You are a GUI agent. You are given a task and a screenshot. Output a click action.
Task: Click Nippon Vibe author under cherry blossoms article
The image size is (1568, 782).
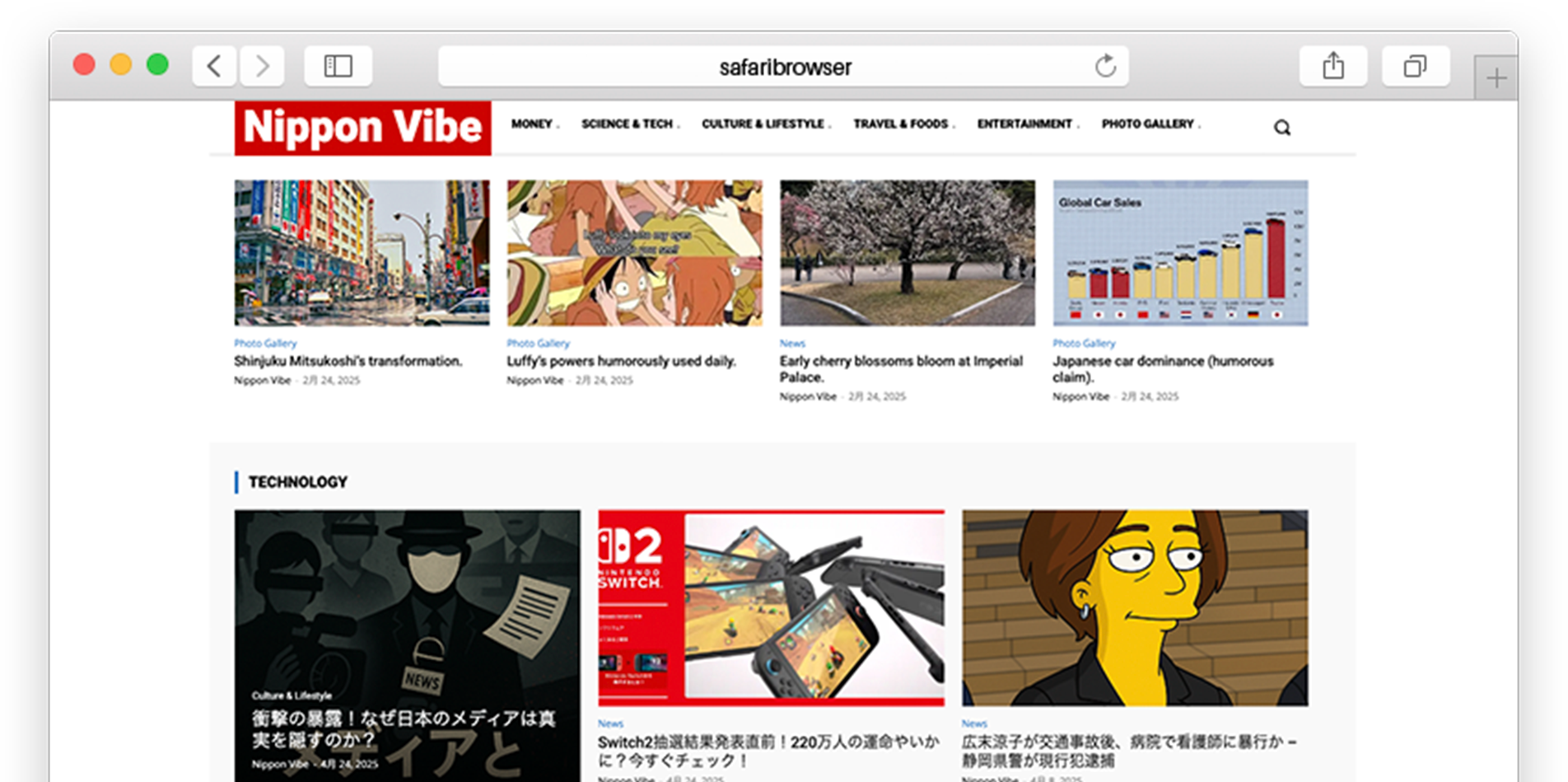[x=808, y=396]
